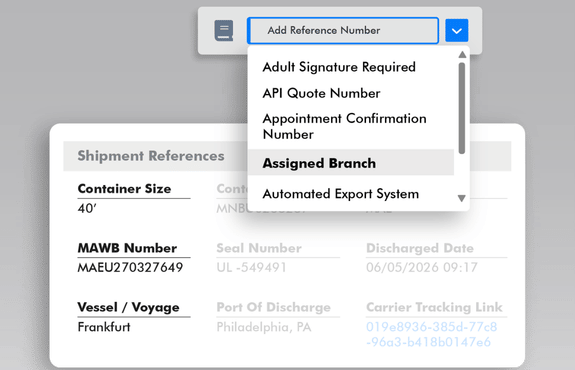Click the UL -549491 seal value
This screenshot has width=575, height=370.
[251, 267]
